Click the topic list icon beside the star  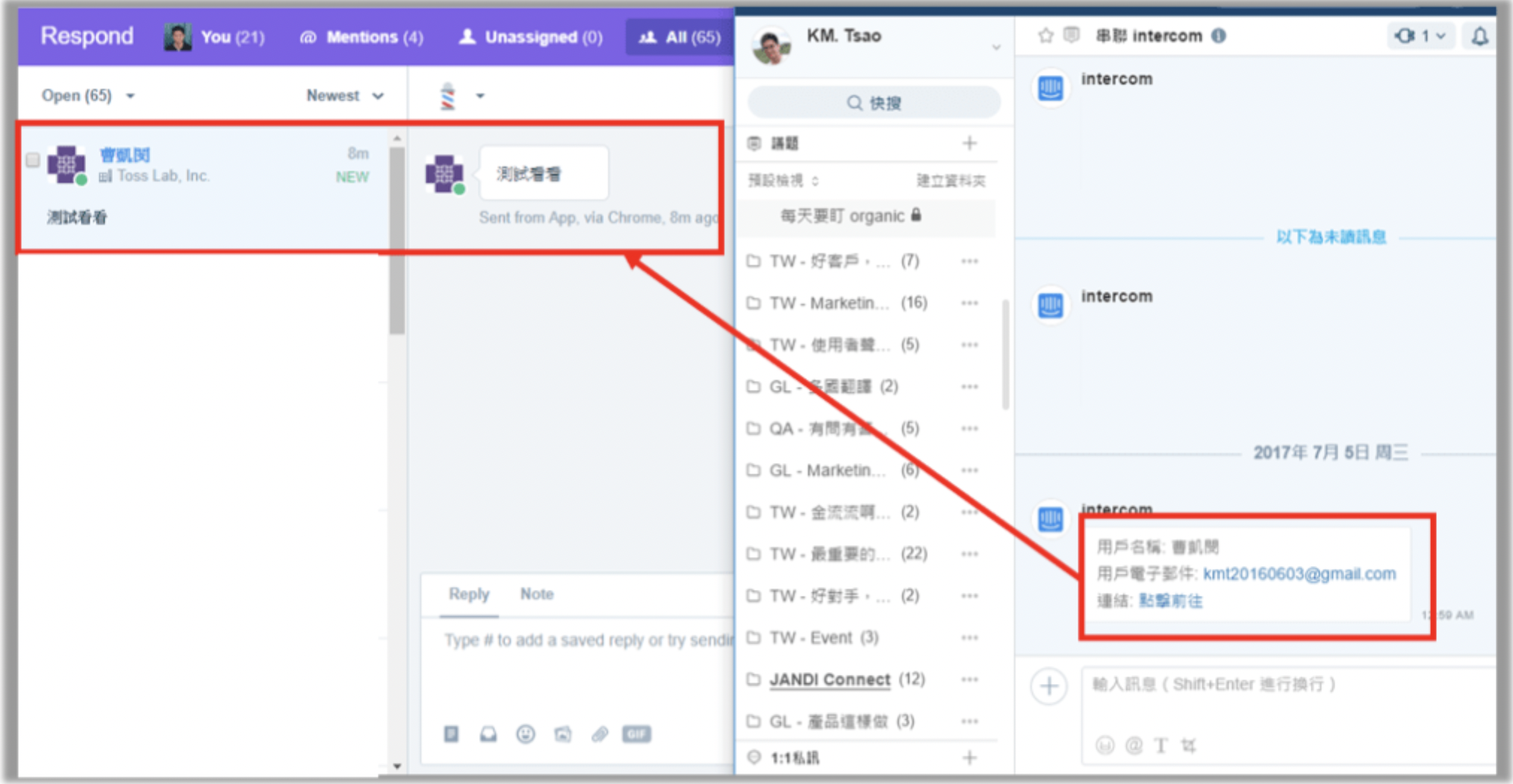1072,35
